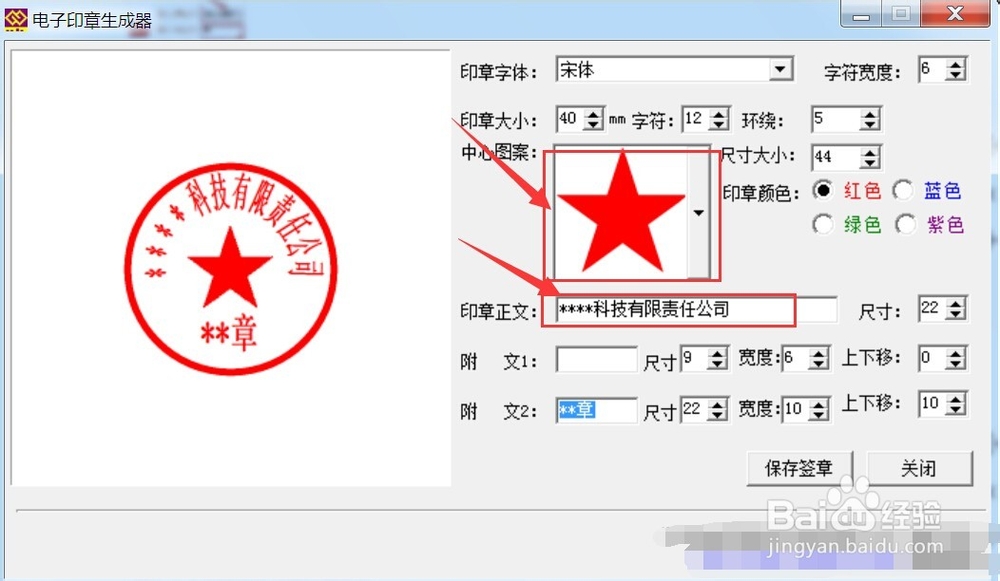Viewport: 1000px width, 581px height.
Task: Select the 蓝色 stamp color radio button
Action: [x=903, y=190]
